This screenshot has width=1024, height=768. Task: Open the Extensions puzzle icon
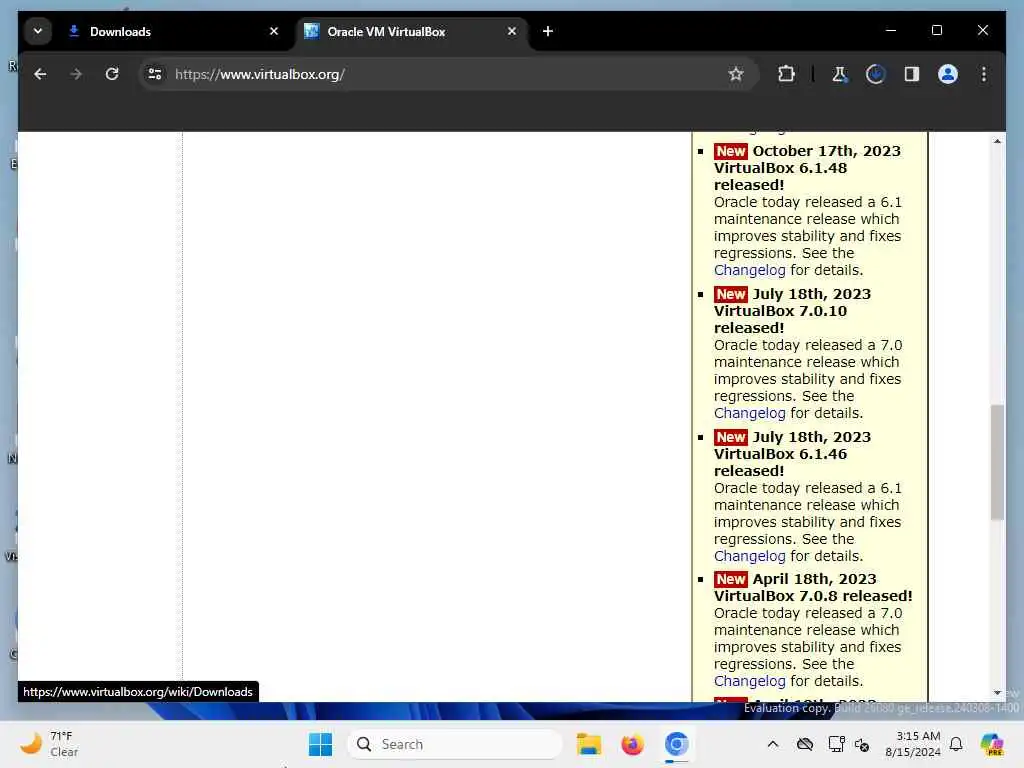786,74
